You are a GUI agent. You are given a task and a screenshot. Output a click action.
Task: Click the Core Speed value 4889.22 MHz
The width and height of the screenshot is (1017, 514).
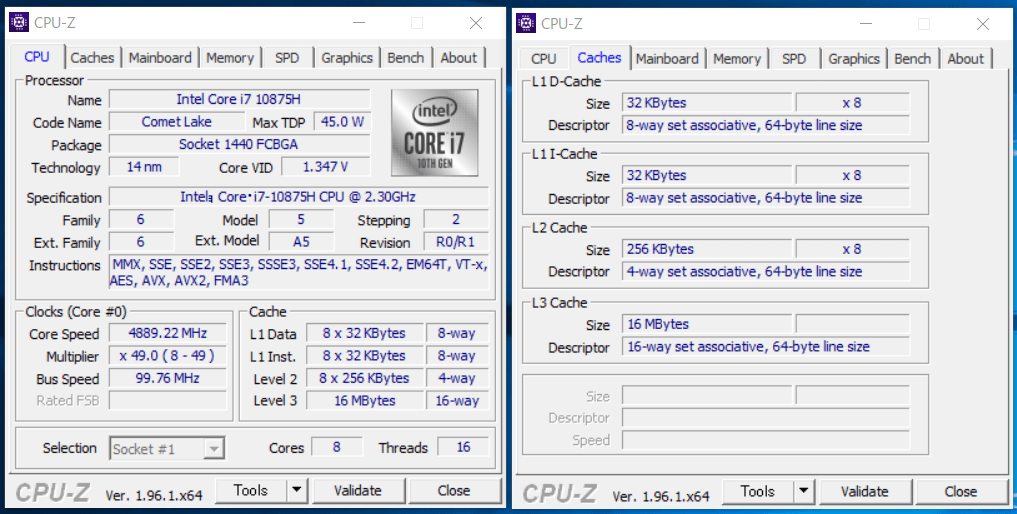[167, 334]
